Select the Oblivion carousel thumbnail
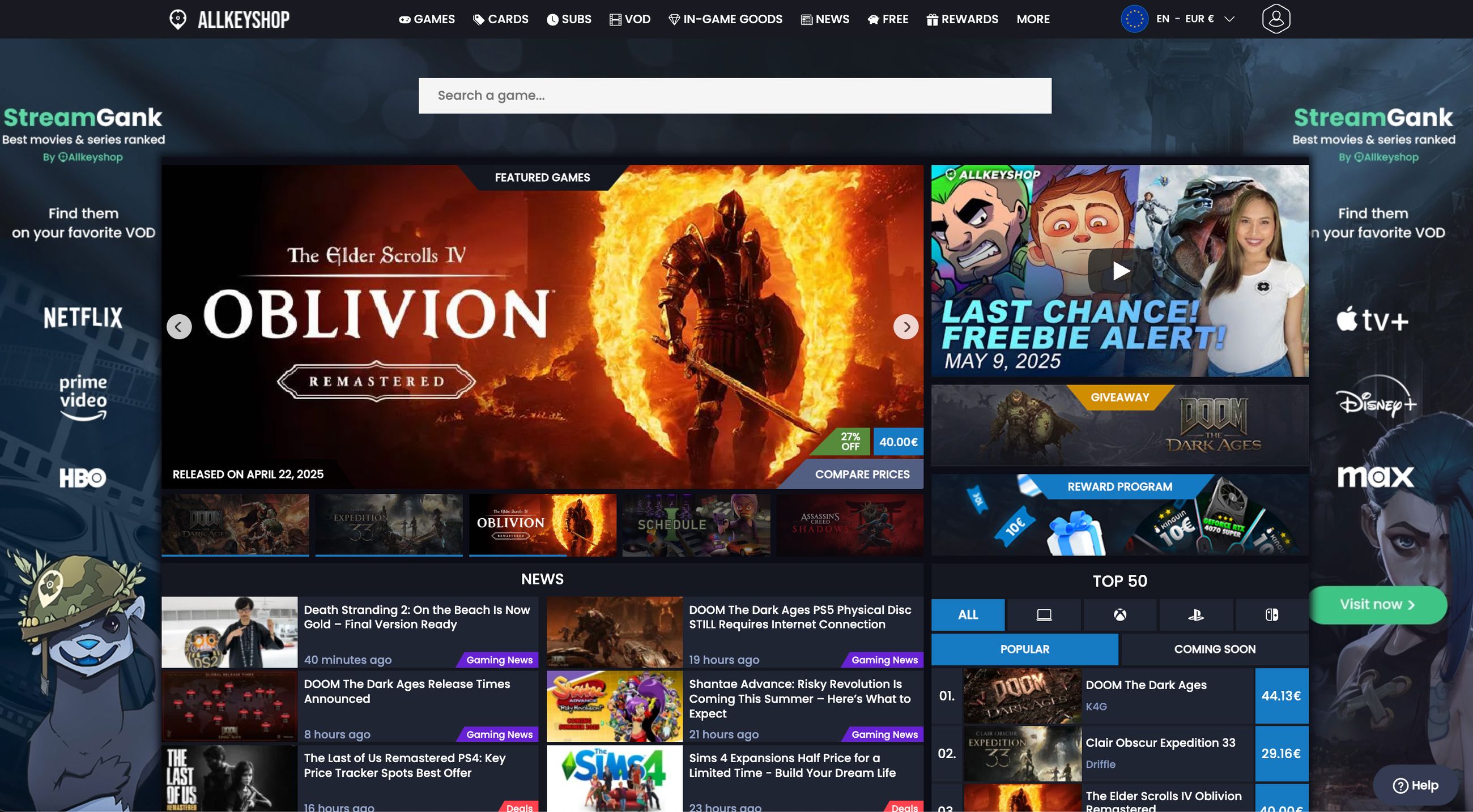The image size is (1473, 812). [543, 524]
